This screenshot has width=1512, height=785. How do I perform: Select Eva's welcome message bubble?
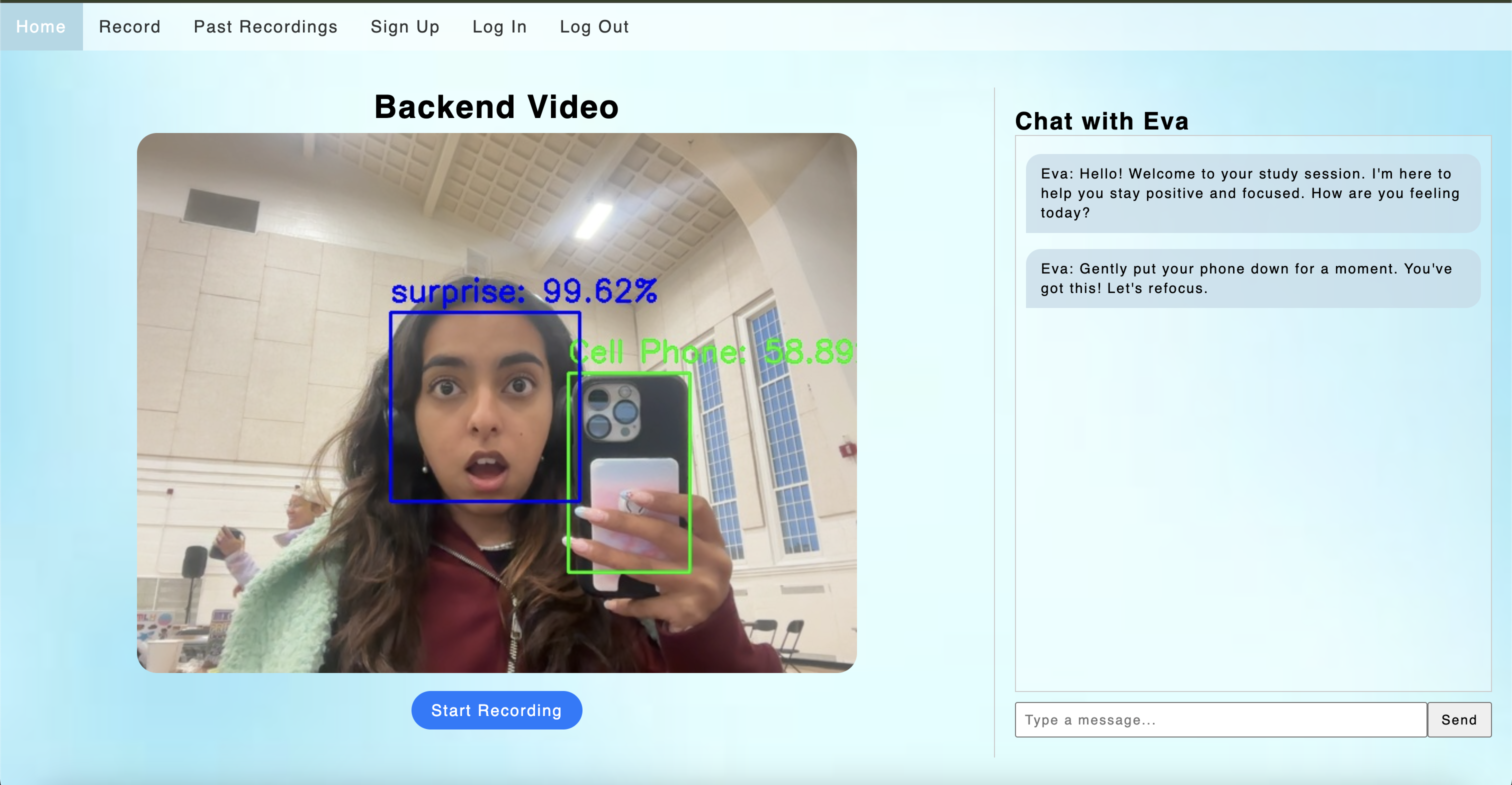(1252, 193)
